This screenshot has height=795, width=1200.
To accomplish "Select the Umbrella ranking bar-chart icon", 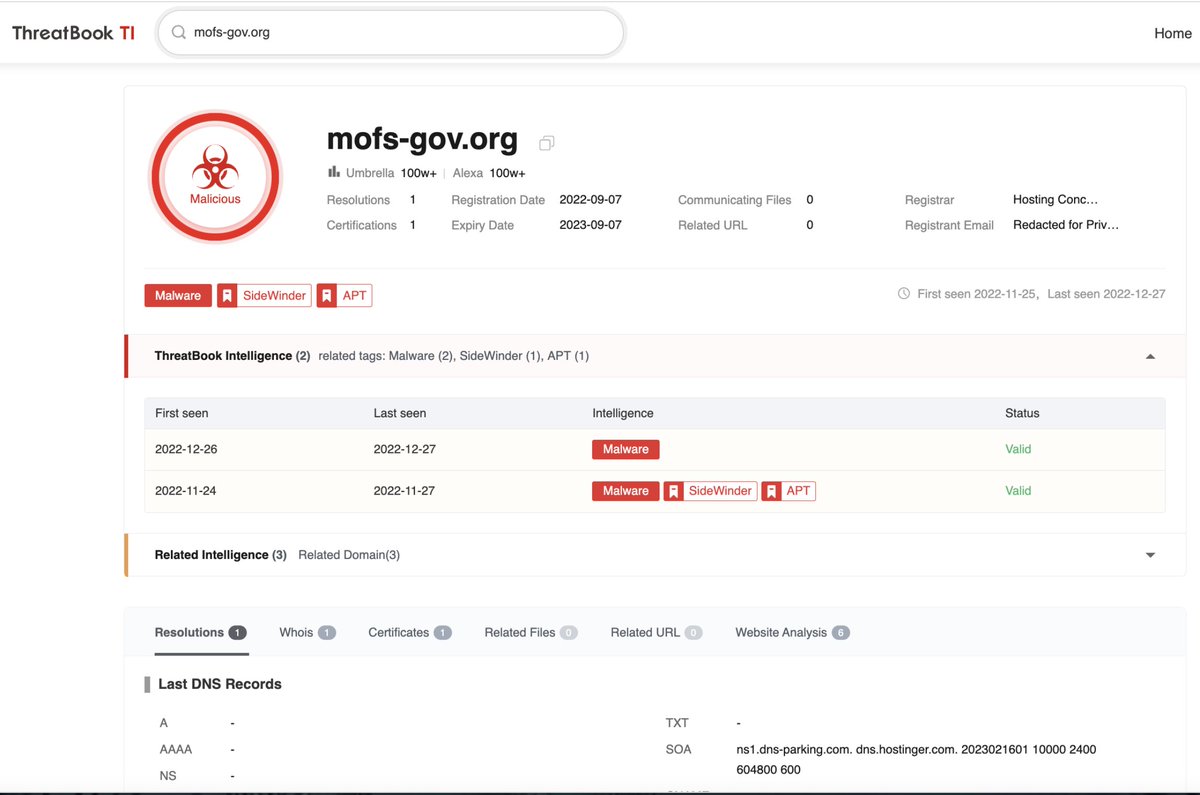I will coord(334,172).
